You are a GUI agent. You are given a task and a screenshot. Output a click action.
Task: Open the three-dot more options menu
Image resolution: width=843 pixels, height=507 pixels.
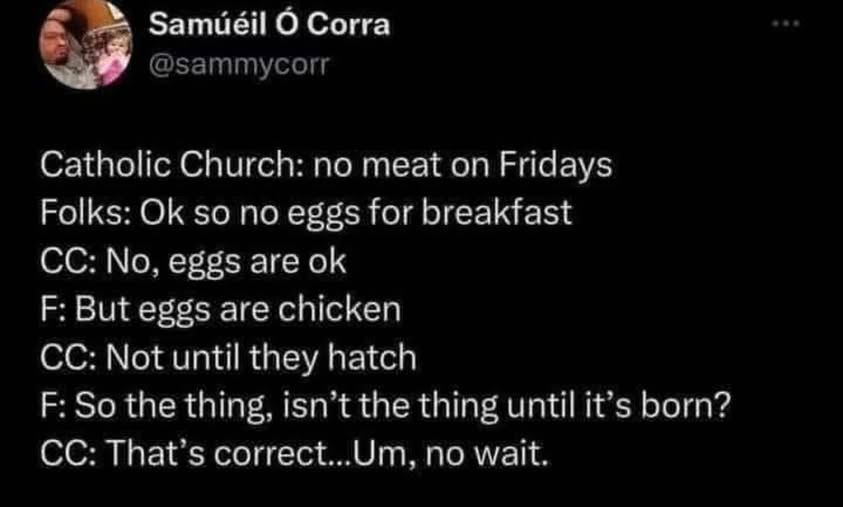point(786,26)
